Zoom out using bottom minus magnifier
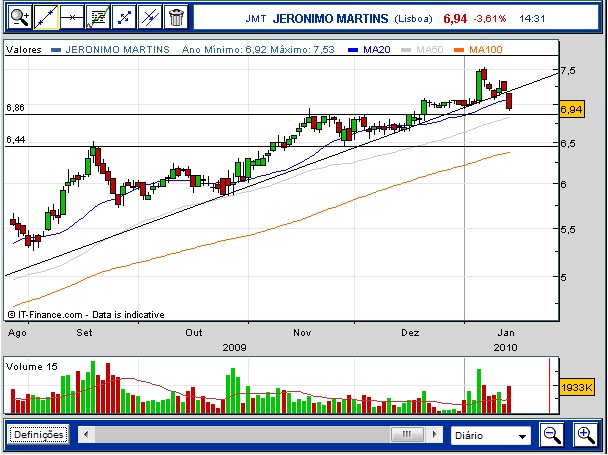The height and width of the screenshot is (455, 608). tap(551, 435)
